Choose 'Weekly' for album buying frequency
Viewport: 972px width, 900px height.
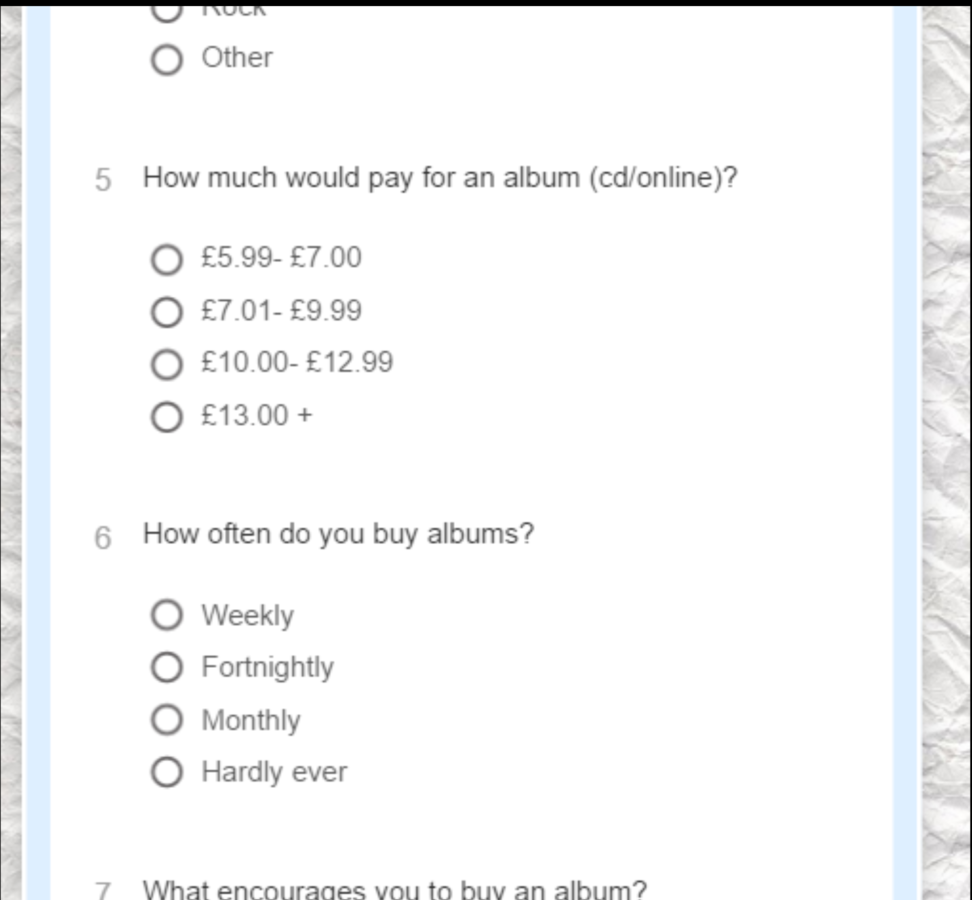167,615
